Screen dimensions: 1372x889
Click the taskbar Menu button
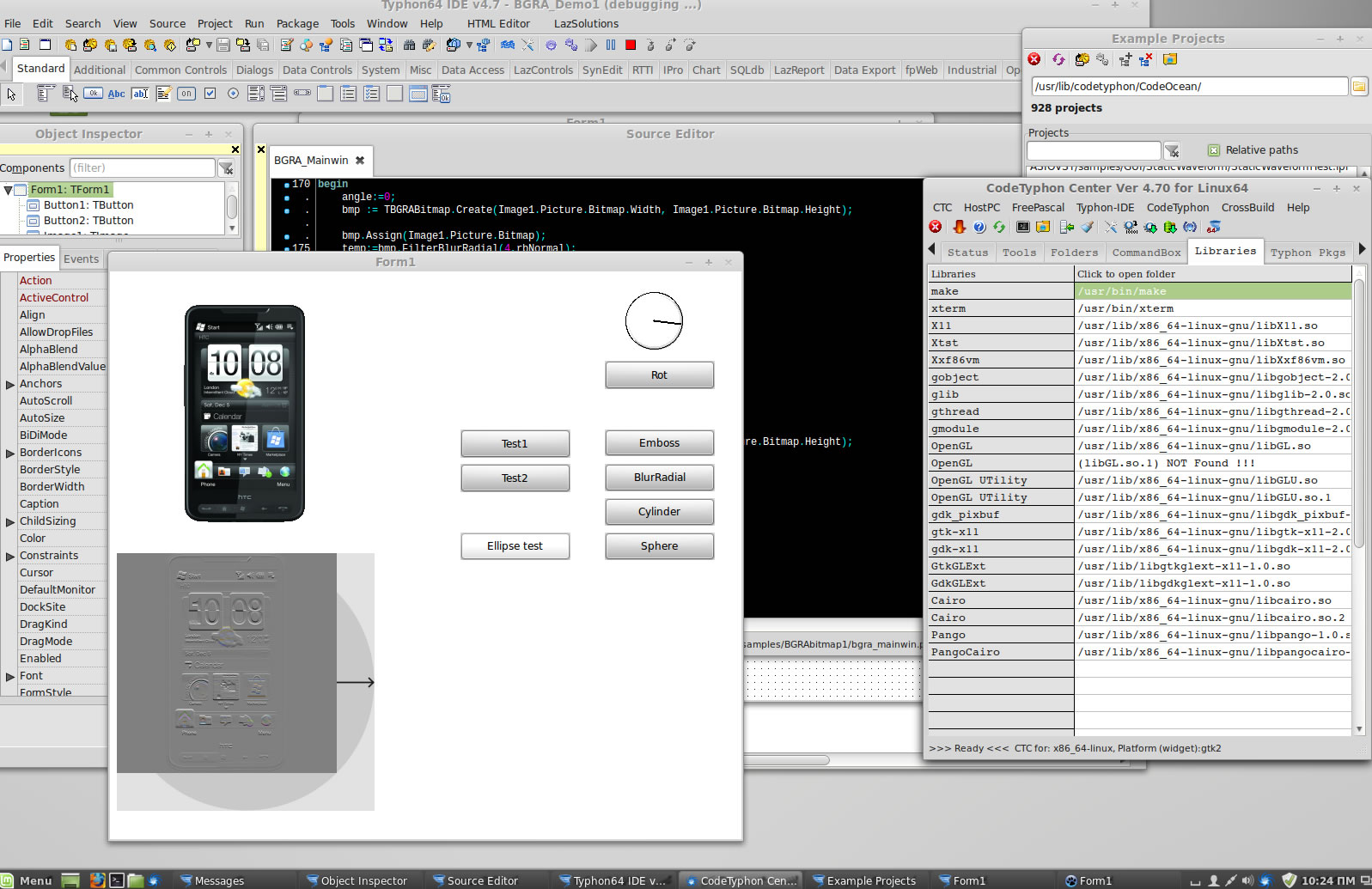click(x=27, y=880)
